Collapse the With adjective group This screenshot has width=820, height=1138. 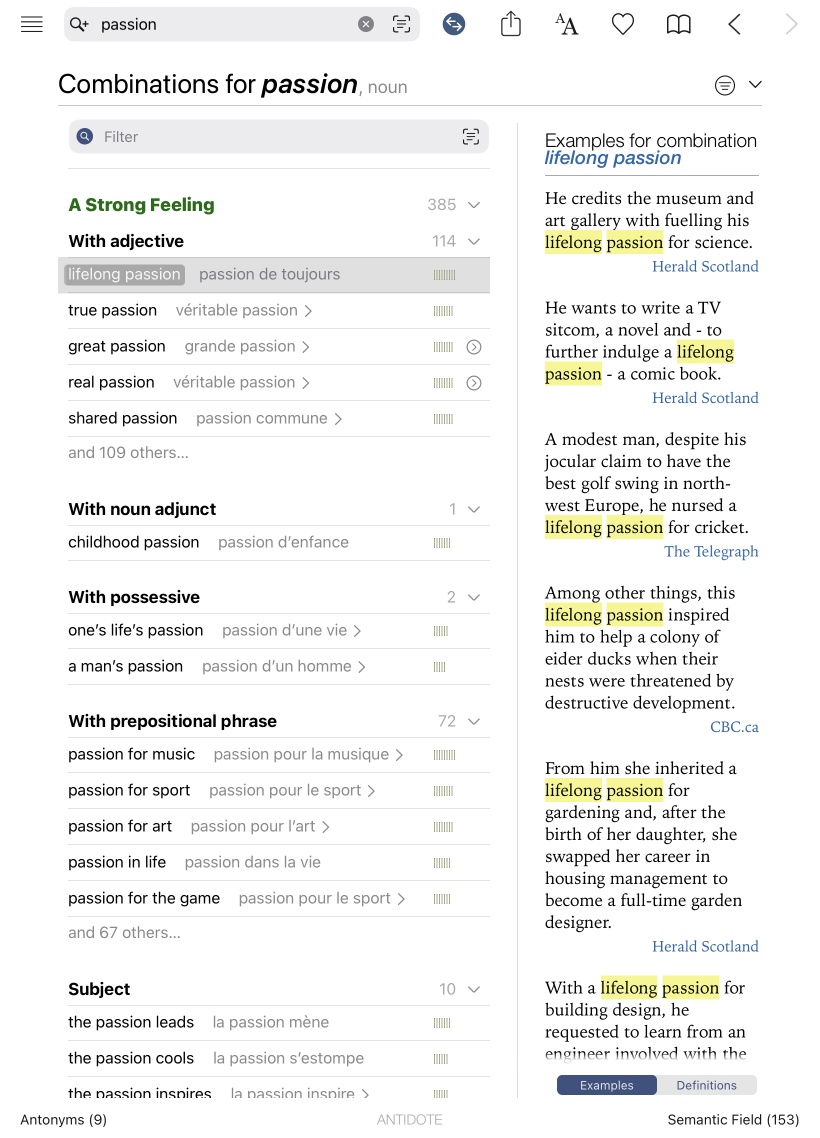pyautogui.click(x=474, y=241)
